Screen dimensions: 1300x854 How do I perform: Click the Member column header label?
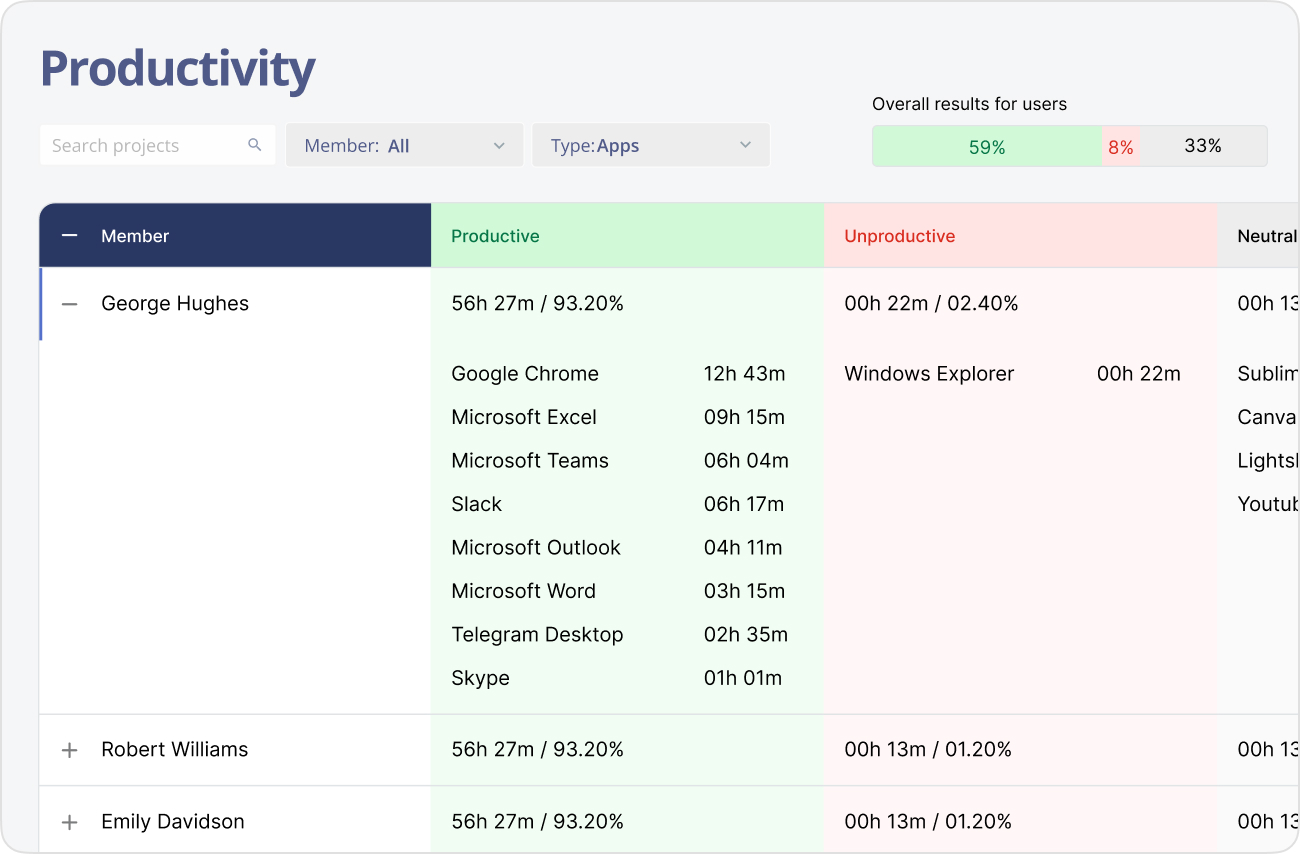pos(135,236)
